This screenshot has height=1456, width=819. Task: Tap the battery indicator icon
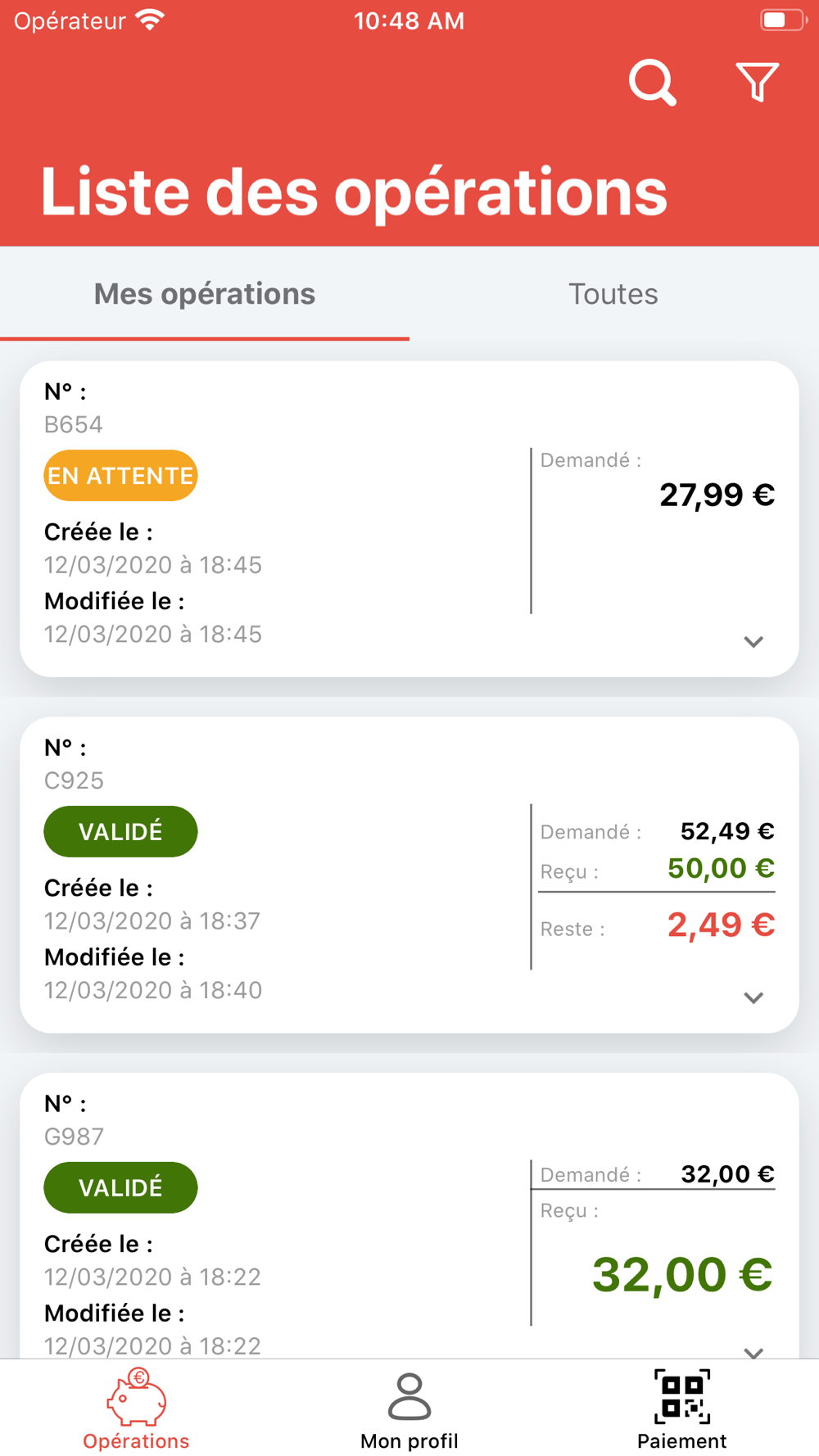tap(781, 20)
